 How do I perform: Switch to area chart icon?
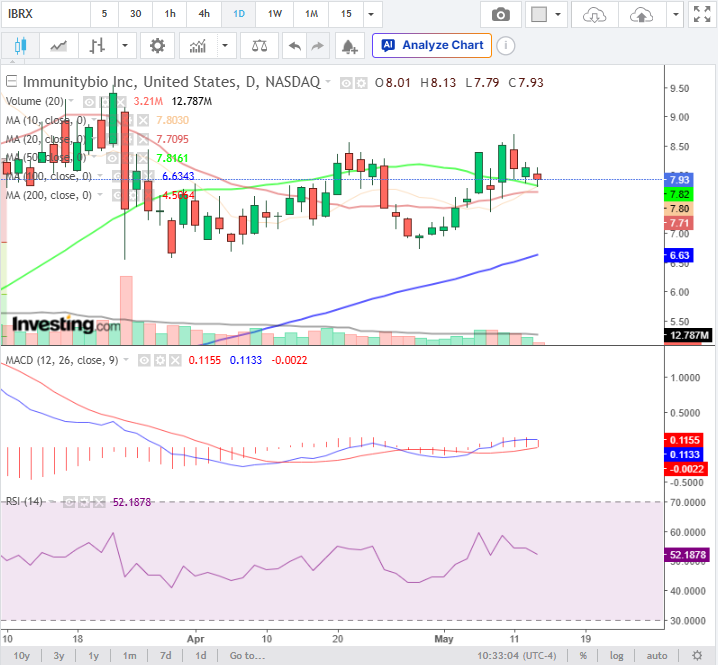pos(59,46)
